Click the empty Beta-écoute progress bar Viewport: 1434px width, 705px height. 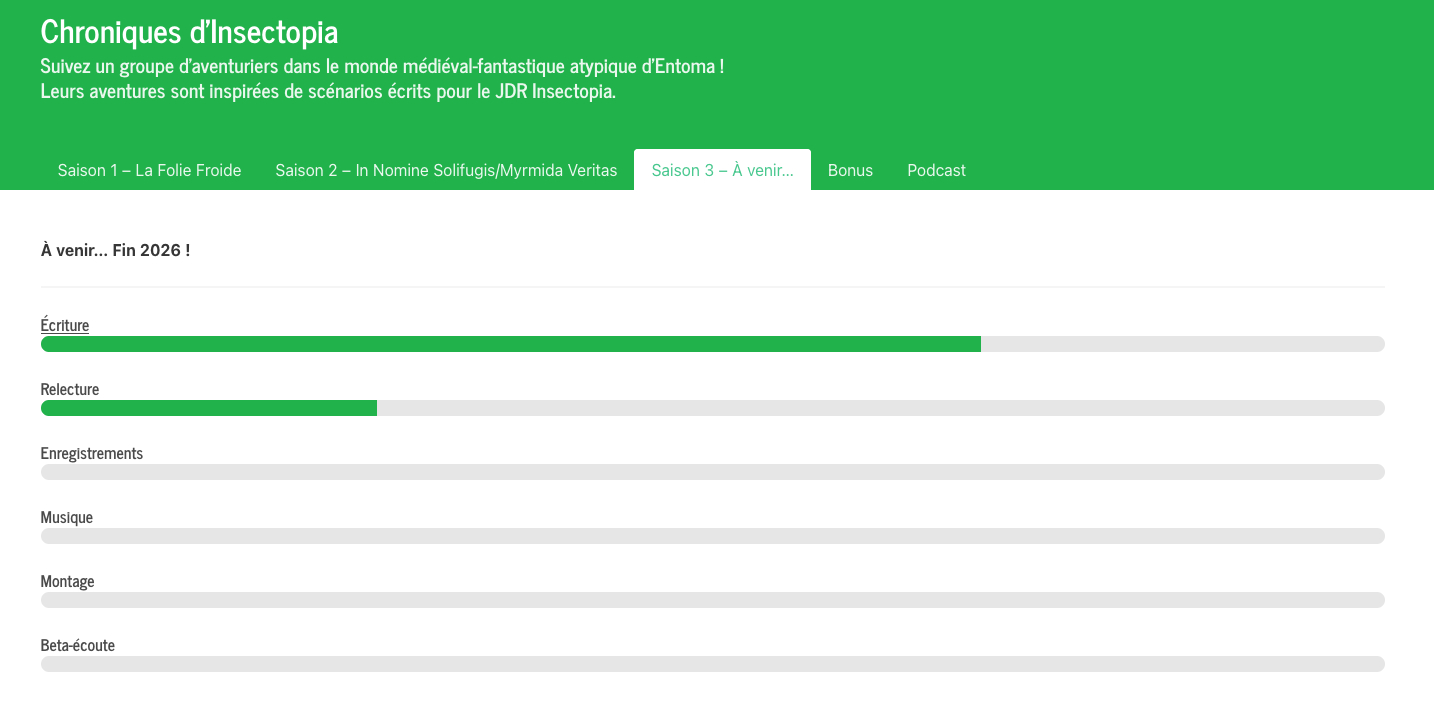click(712, 664)
